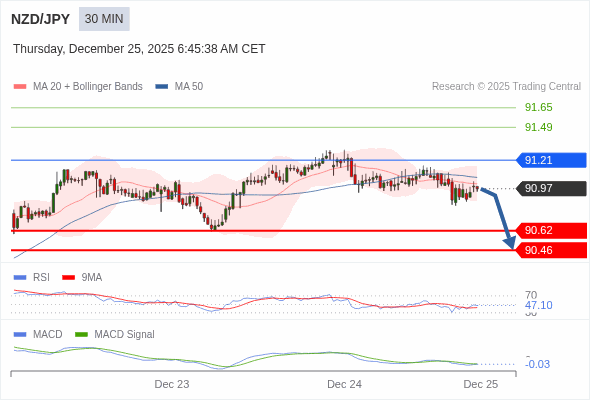Click the Dec 25 date axis label

tap(481, 384)
